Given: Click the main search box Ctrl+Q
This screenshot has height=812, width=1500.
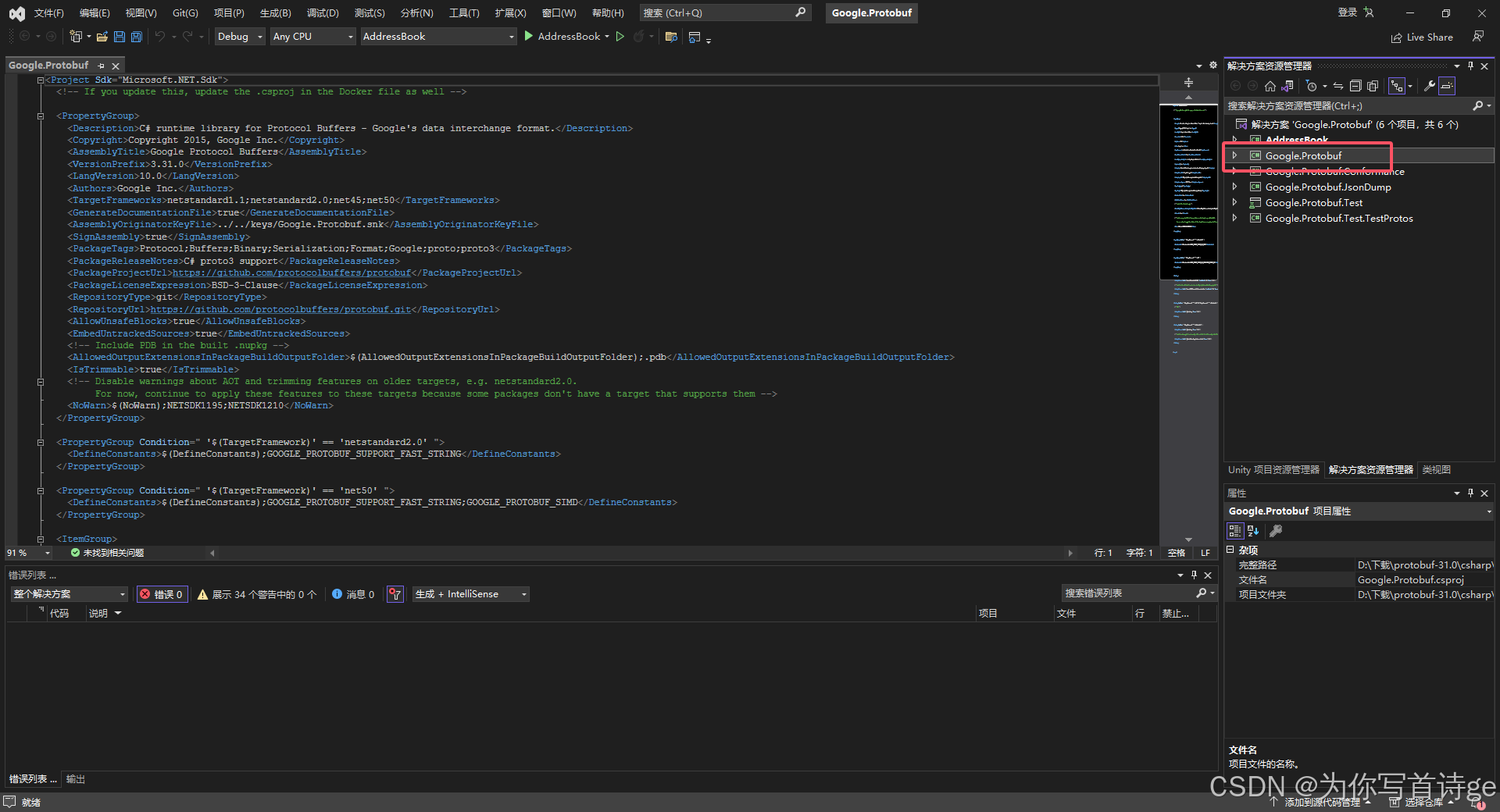Looking at the screenshot, I should click(724, 13).
